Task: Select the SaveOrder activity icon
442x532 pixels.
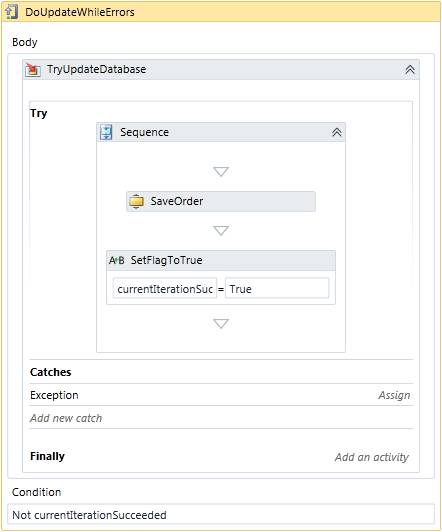Action: pyautogui.click(x=136, y=202)
